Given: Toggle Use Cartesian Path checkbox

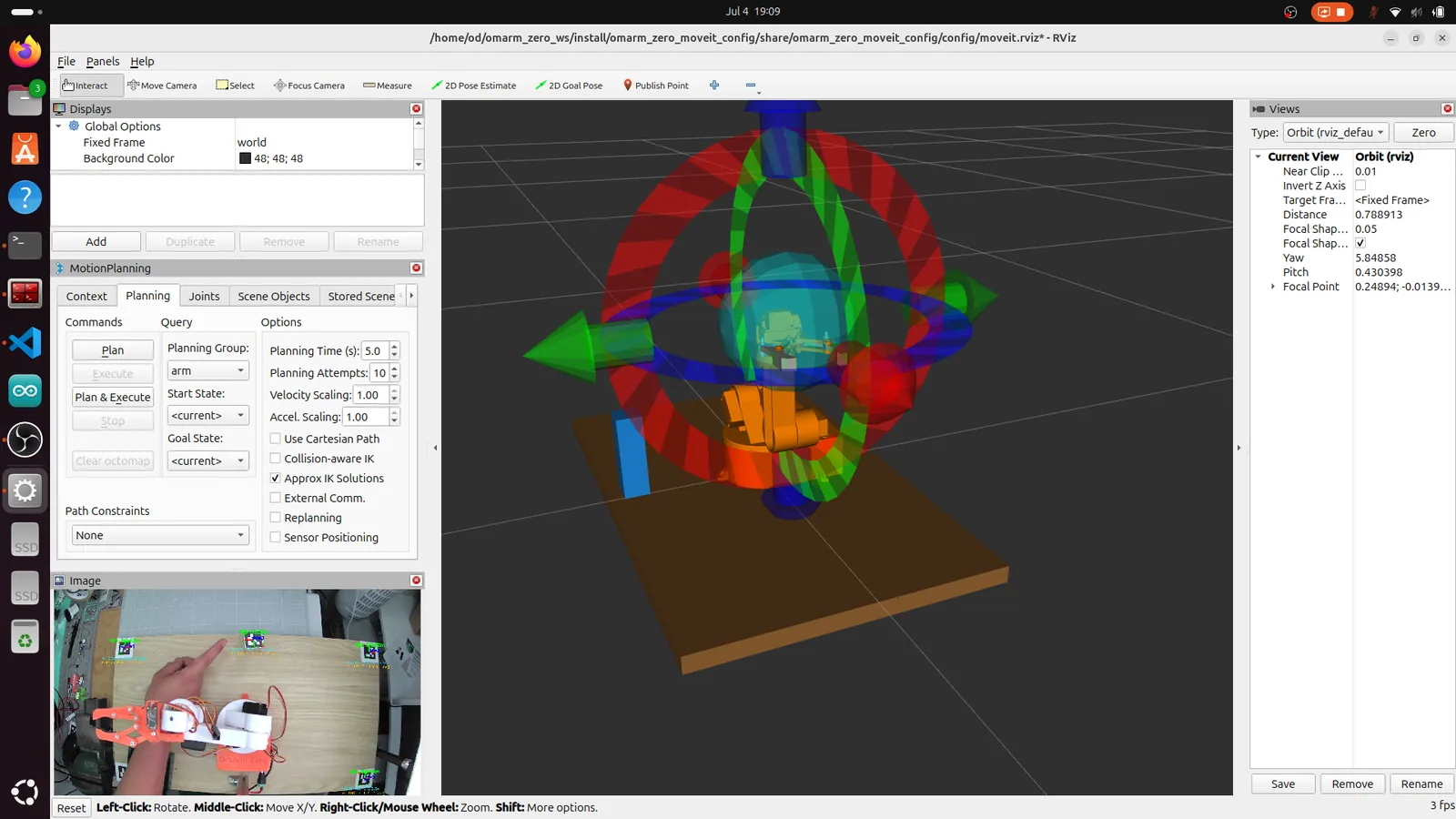Looking at the screenshot, I should tap(275, 439).
